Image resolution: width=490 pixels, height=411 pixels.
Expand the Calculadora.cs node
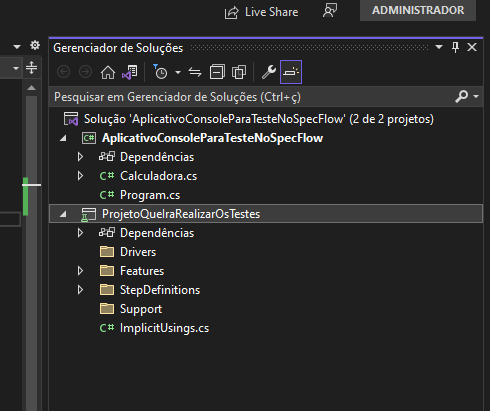(80, 176)
